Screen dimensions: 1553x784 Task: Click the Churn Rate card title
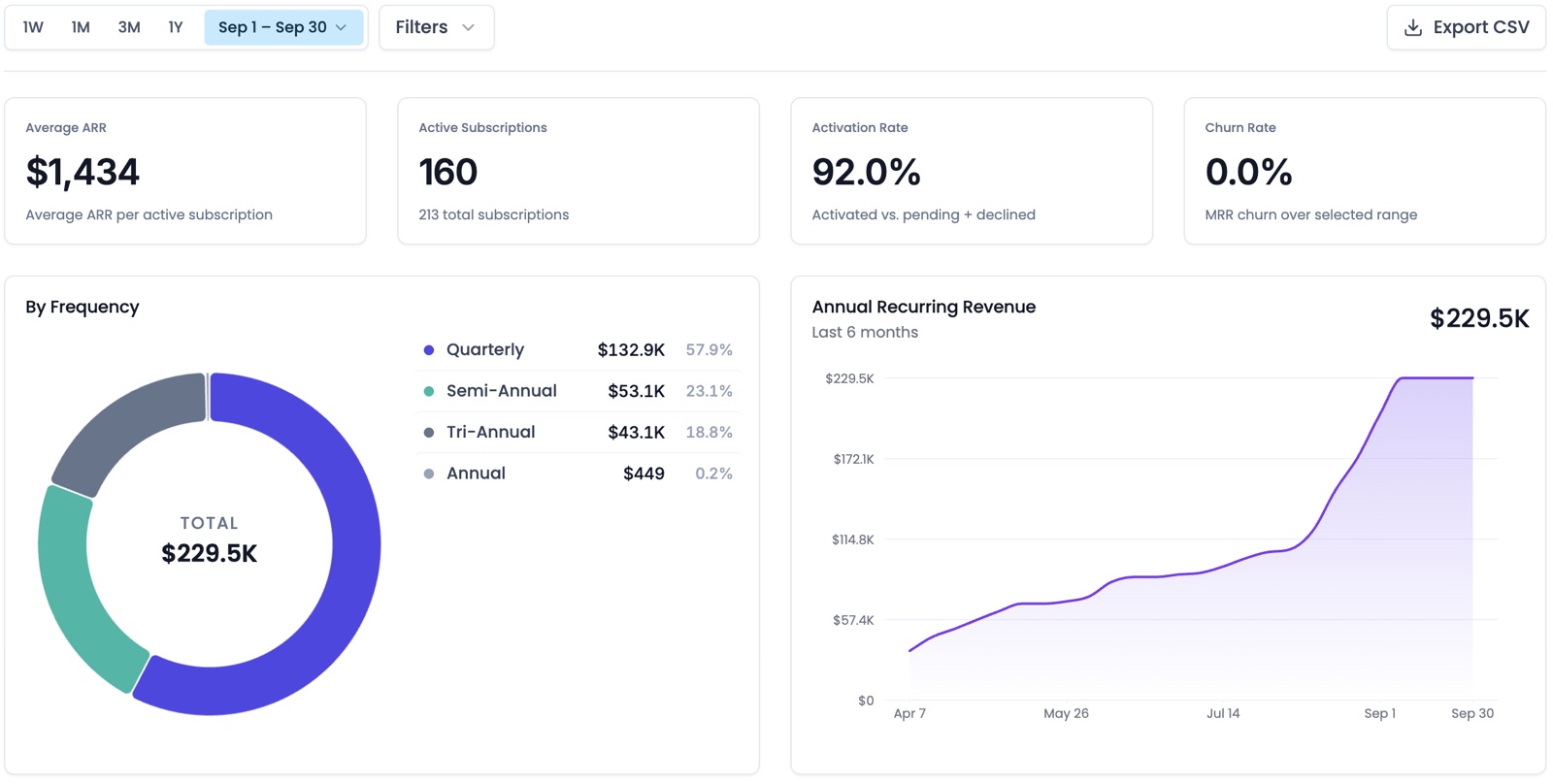[1240, 127]
